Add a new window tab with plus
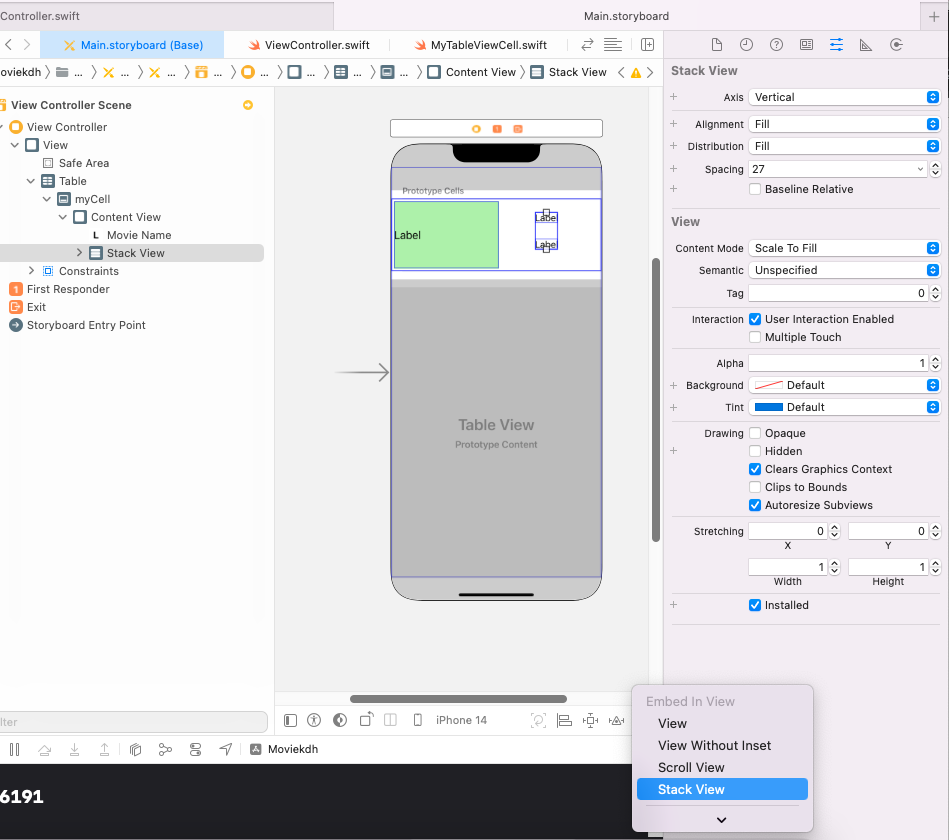 (934, 16)
